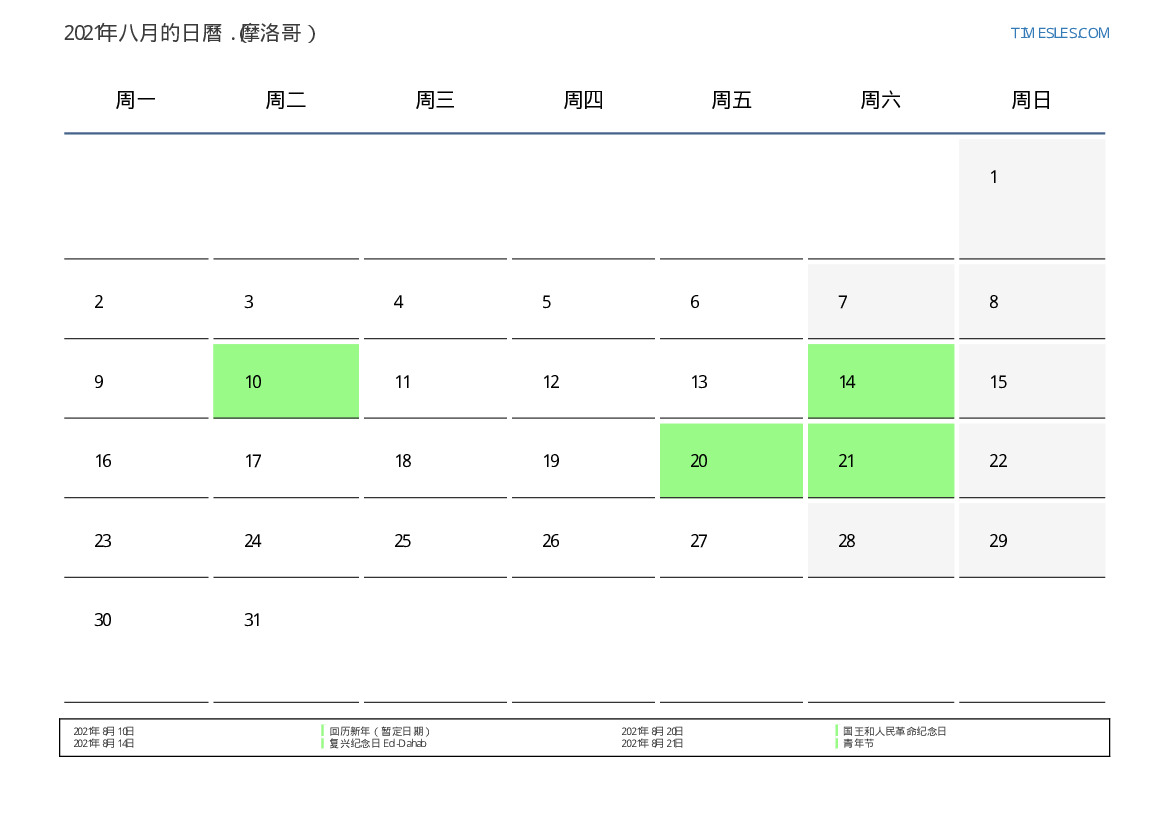This screenshot has height=827, width=1169.
Task: Select the shaded Sunday cell 29
Action: coord(1032,540)
